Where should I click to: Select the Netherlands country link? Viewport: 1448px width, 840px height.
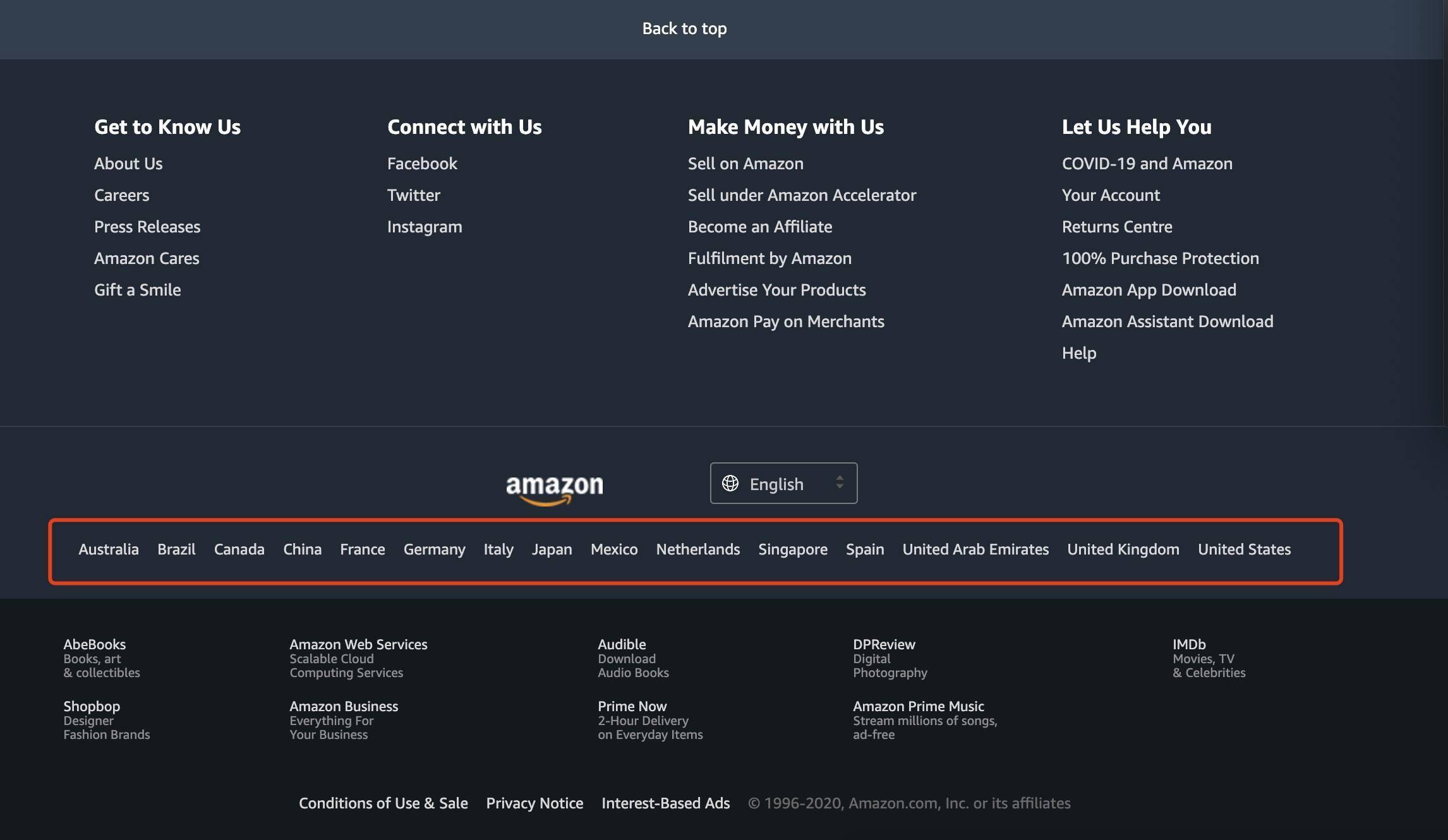point(698,549)
